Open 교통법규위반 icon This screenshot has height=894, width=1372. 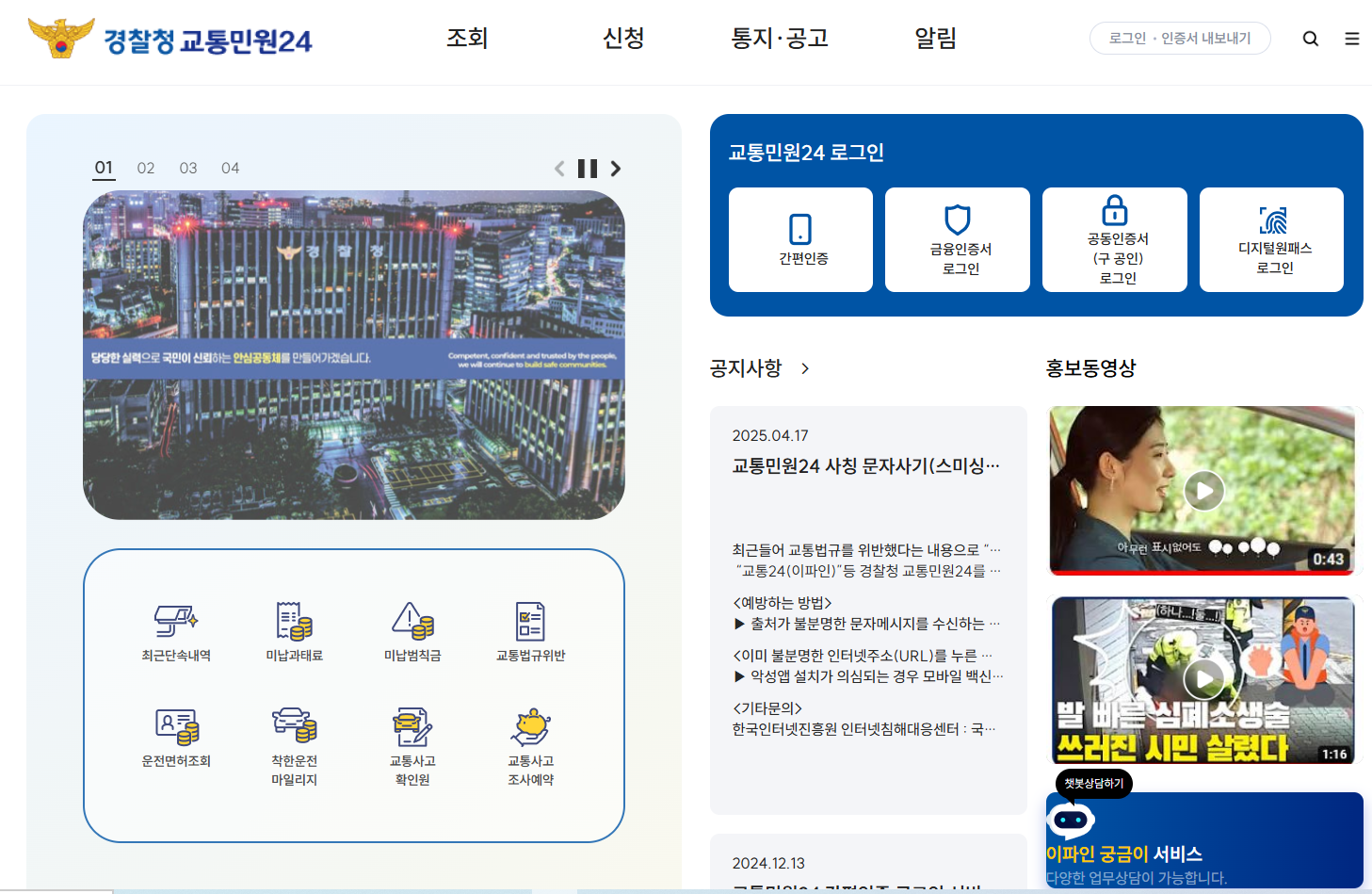tap(531, 622)
